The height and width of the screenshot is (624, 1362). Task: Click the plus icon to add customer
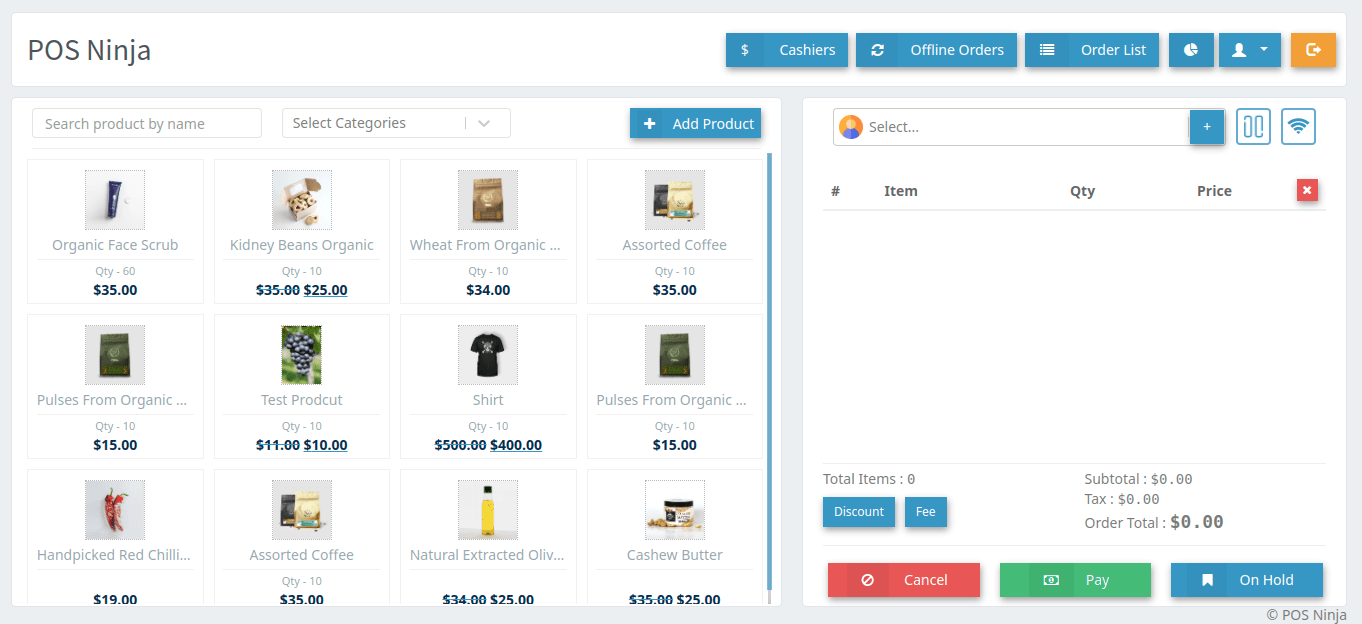1206,127
